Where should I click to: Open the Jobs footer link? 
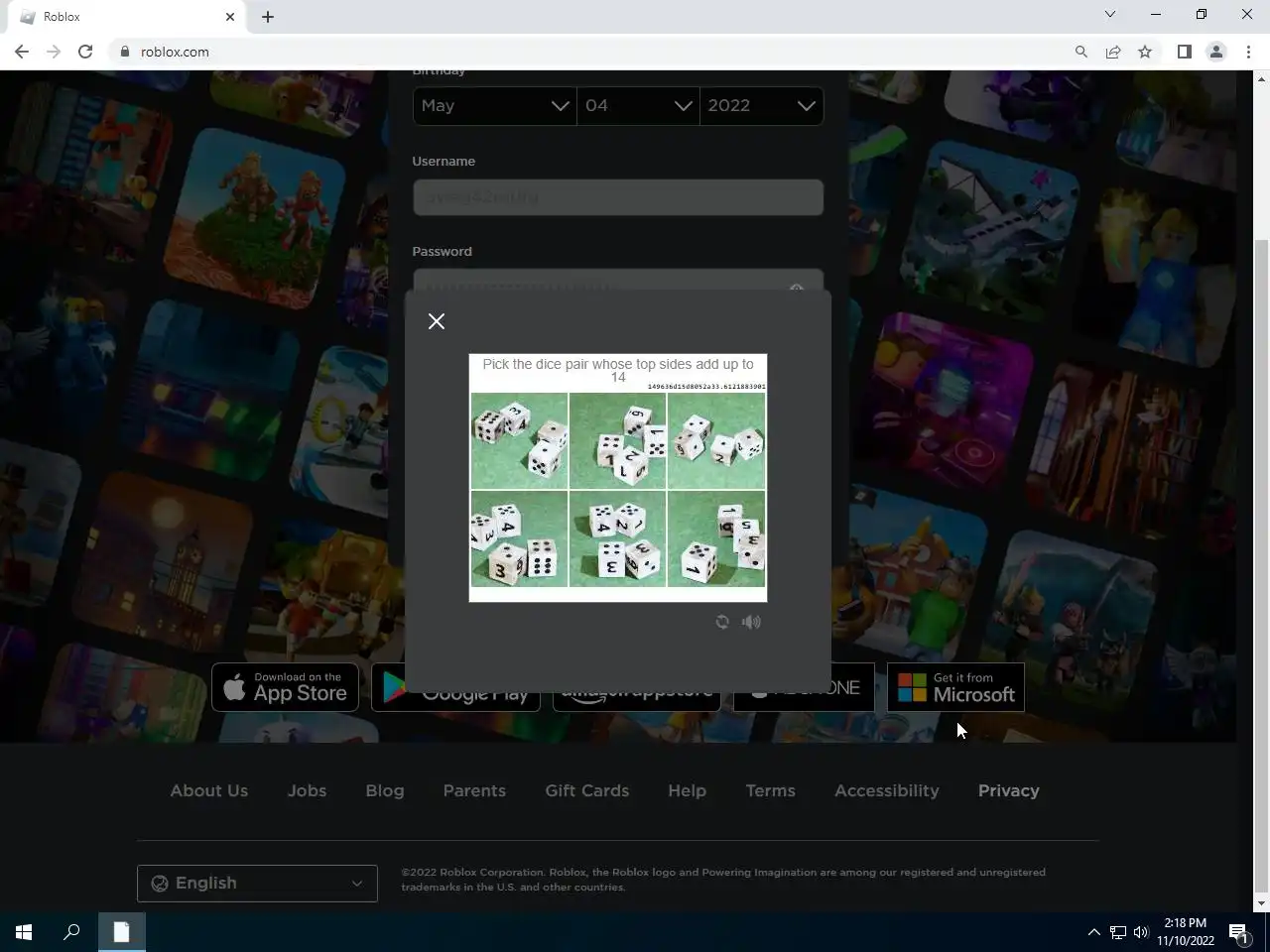[307, 790]
